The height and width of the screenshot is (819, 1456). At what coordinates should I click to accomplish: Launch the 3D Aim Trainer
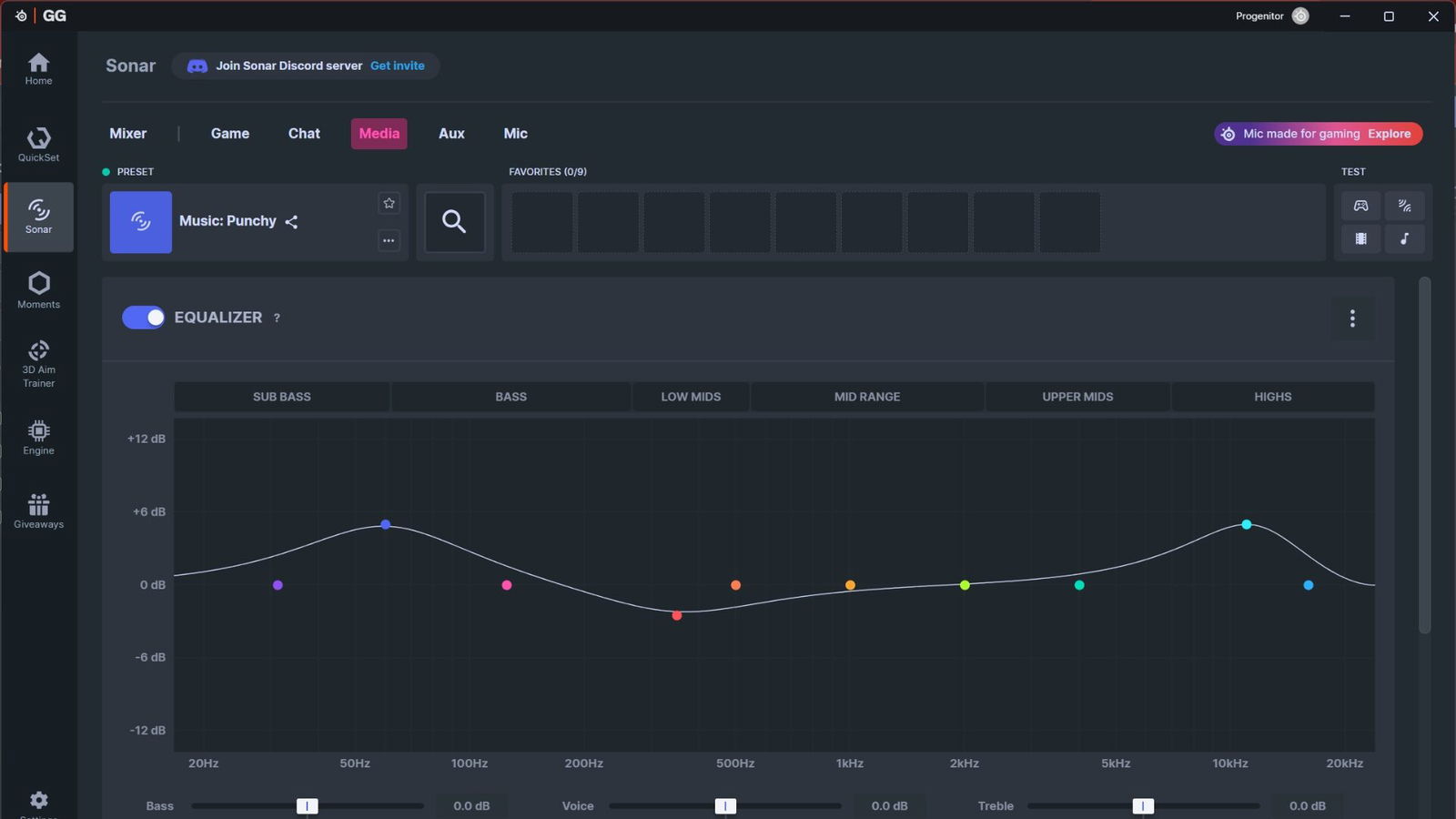38,363
